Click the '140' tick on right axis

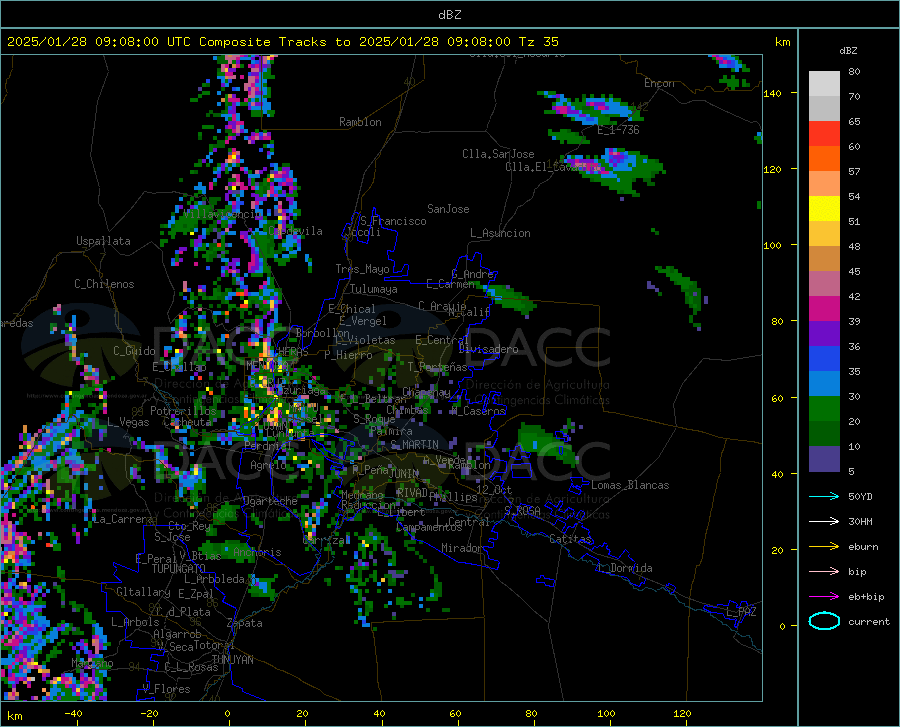(772, 93)
